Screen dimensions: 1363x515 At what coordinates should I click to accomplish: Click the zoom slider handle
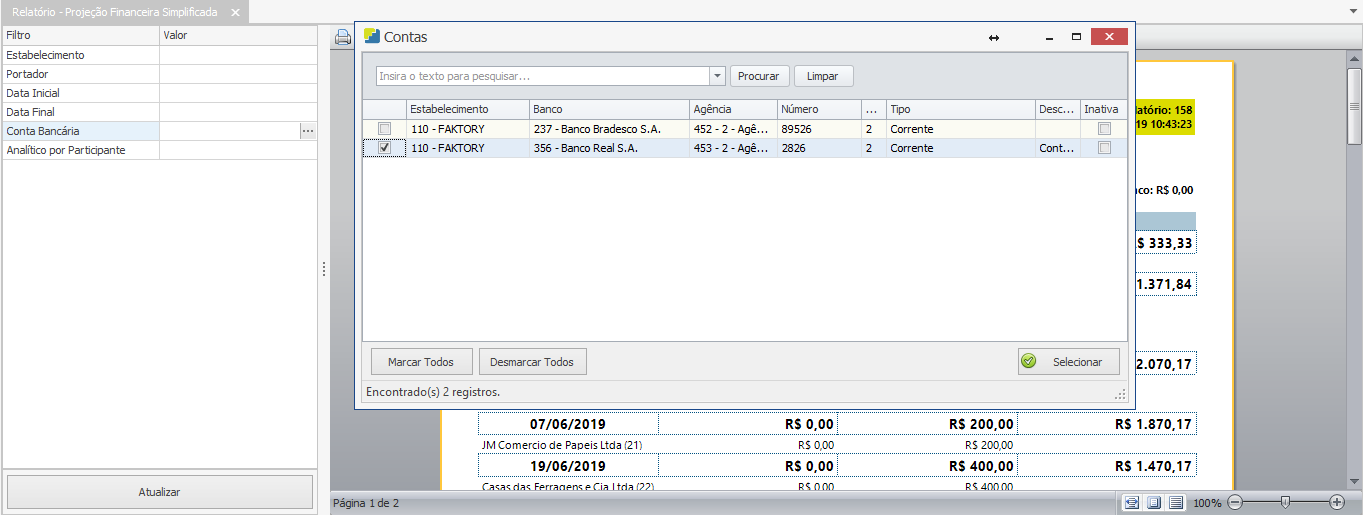[1285, 502]
